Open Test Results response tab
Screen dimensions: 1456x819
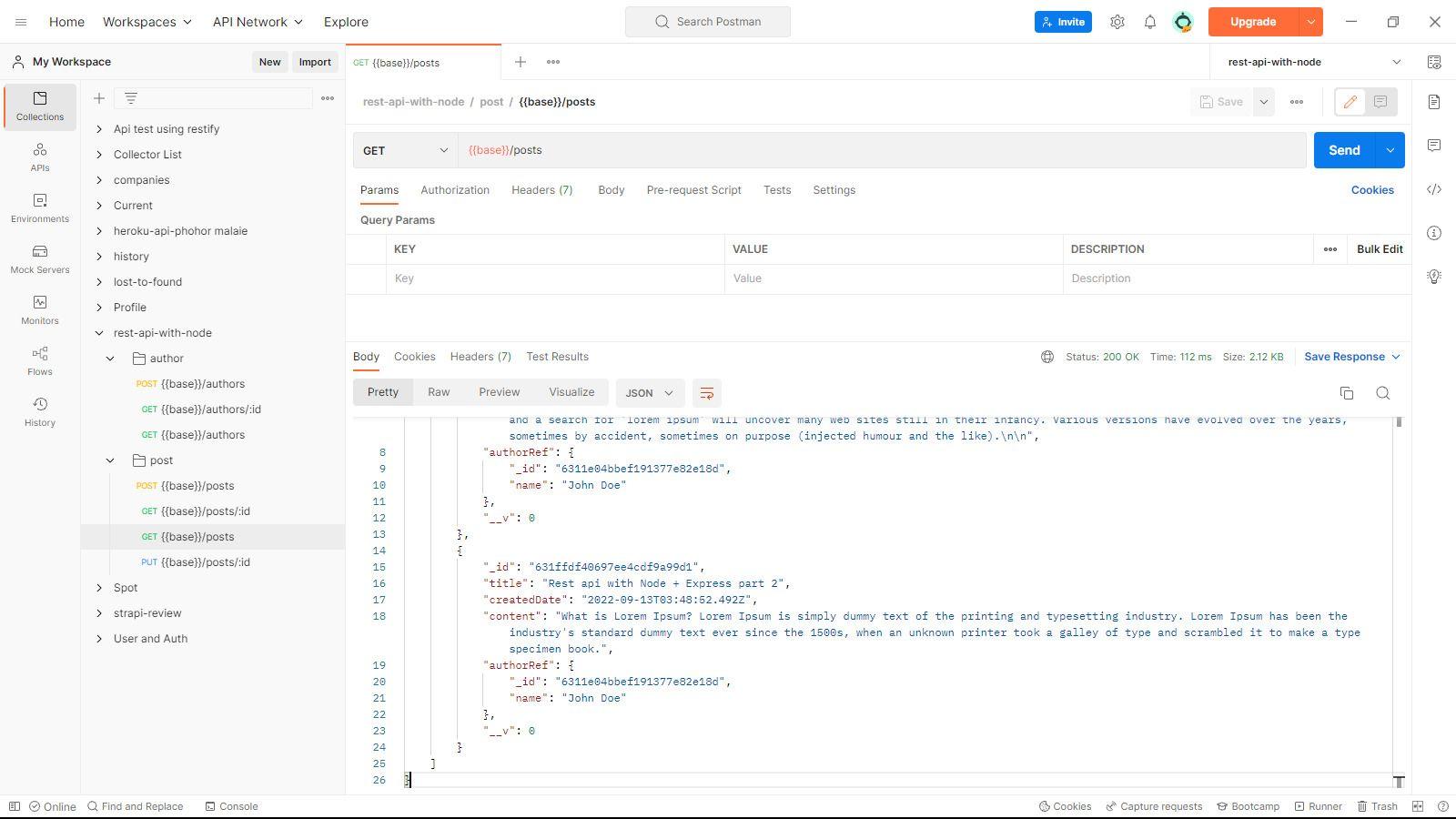tap(557, 357)
